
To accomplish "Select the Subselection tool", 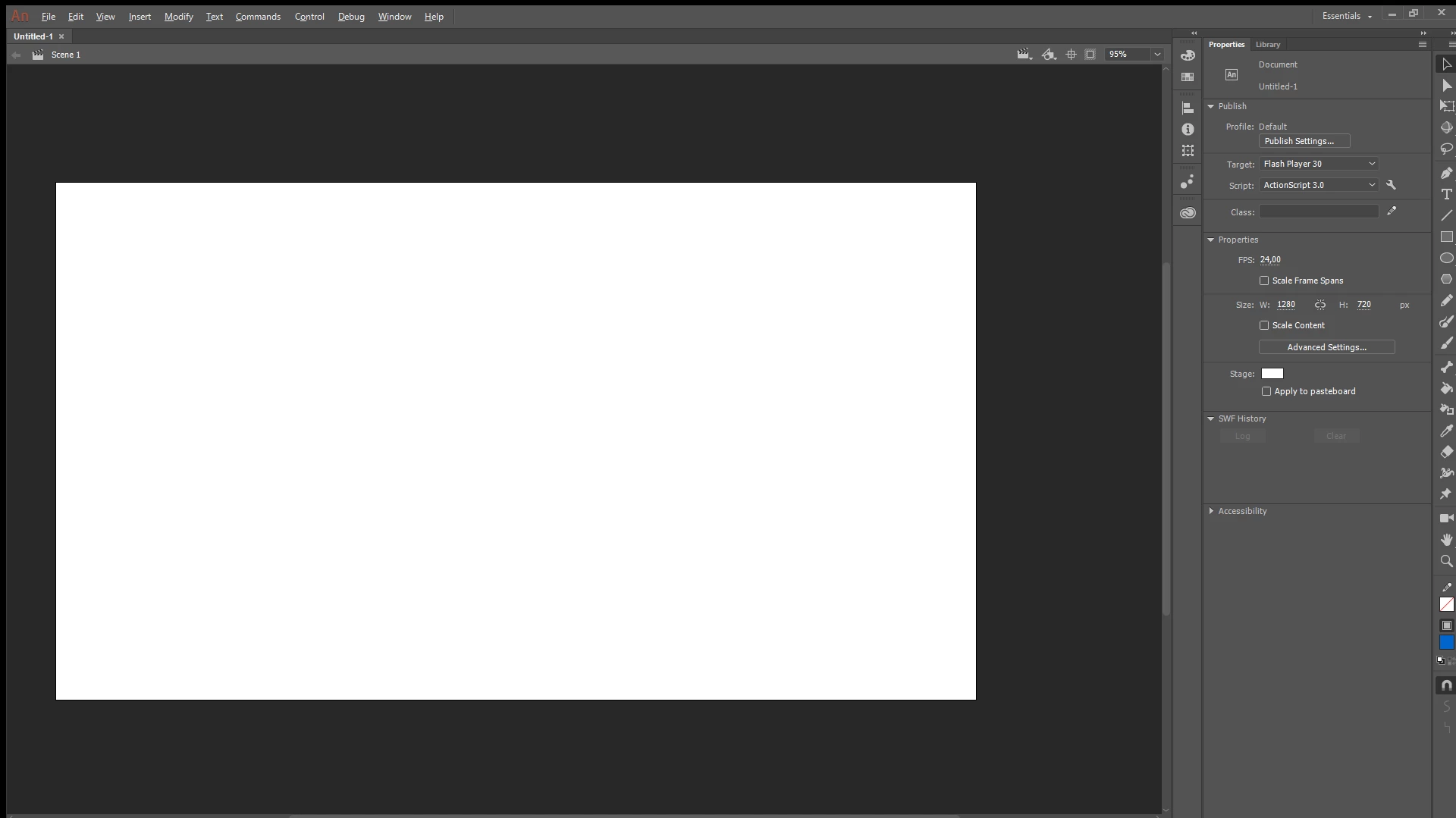I will [x=1446, y=86].
